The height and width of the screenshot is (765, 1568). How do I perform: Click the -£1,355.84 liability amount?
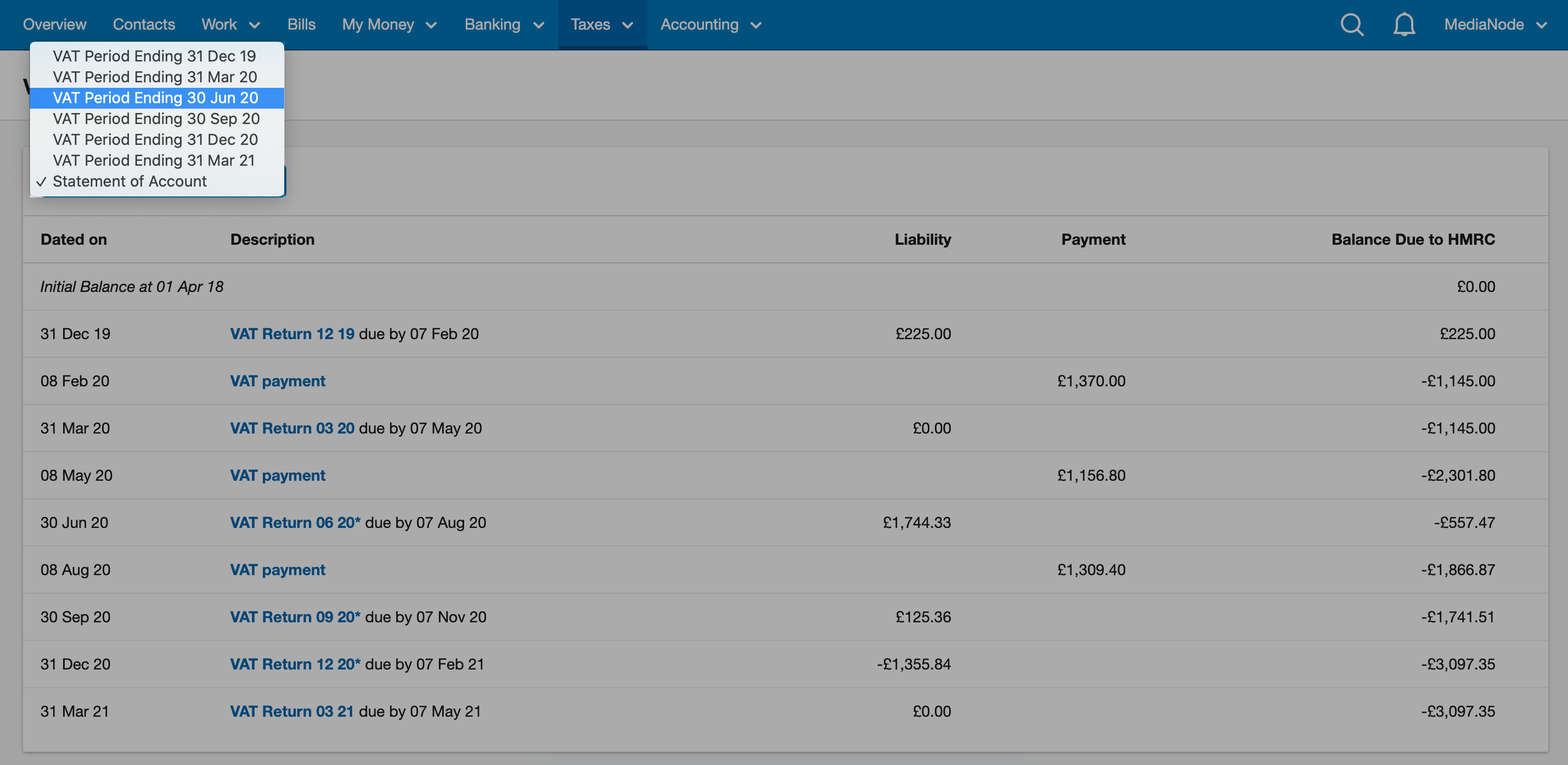click(x=913, y=665)
